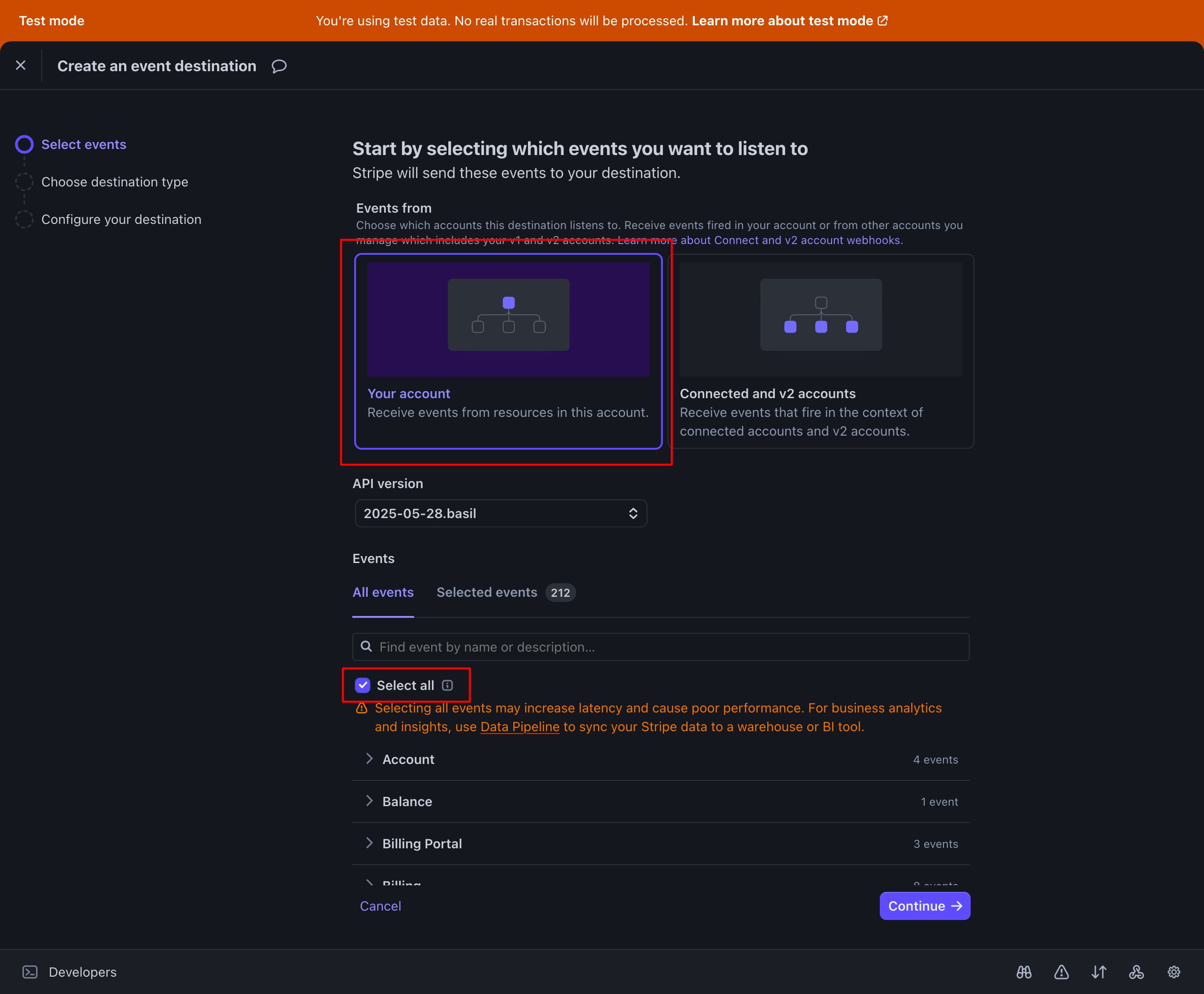Open the webhooks icon in bottom bar
This screenshot has width=1204, height=994.
tap(1136, 972)
